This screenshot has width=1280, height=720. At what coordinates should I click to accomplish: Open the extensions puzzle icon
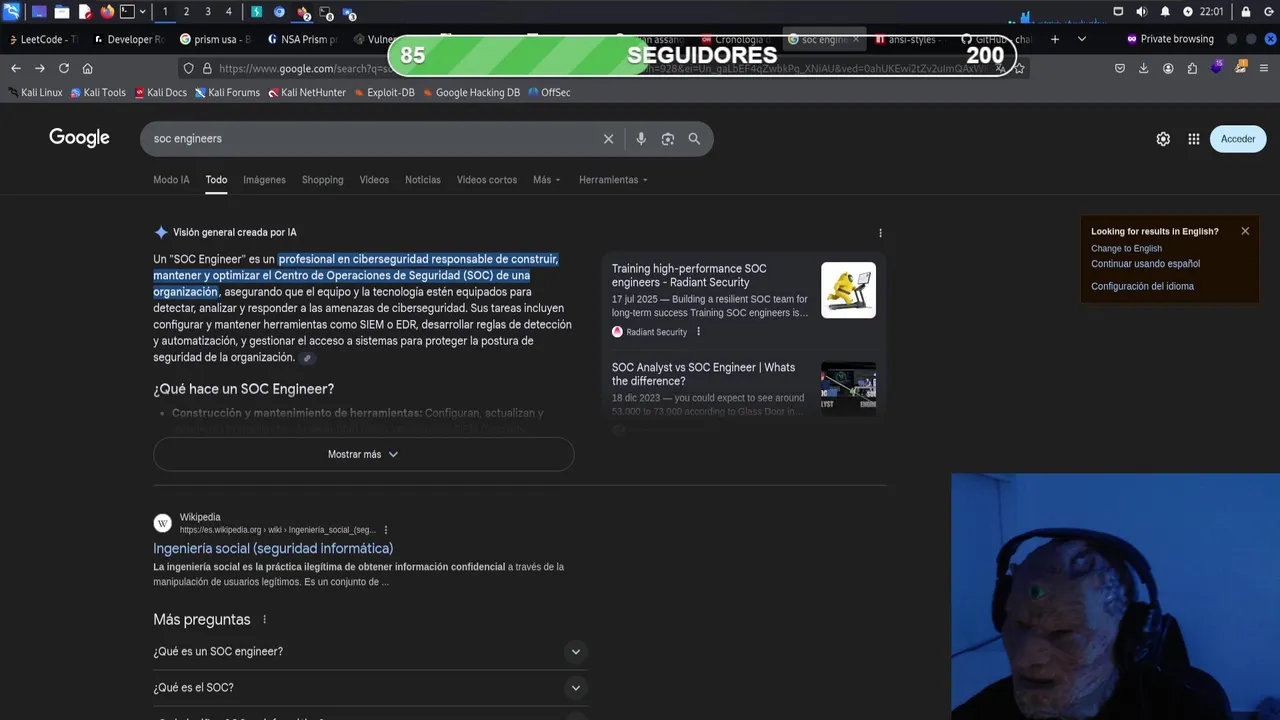(1192, 68)
